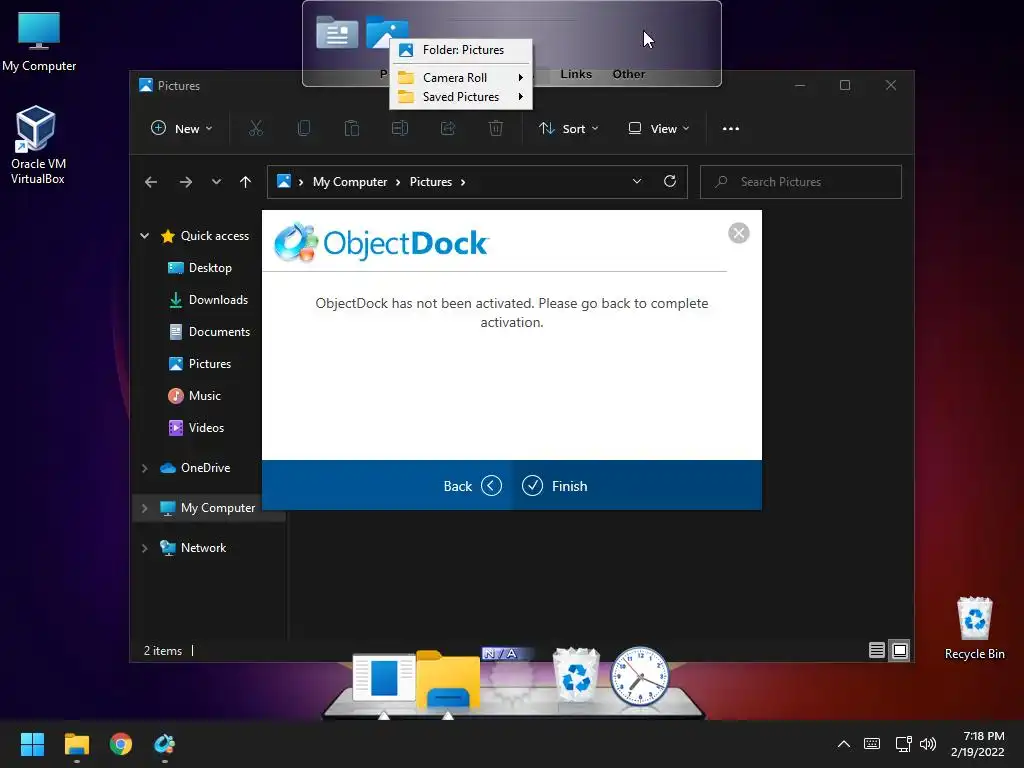Click the file explorer folder in the bottom dock
Viewport: 1024px width, 768px height.
448,680
